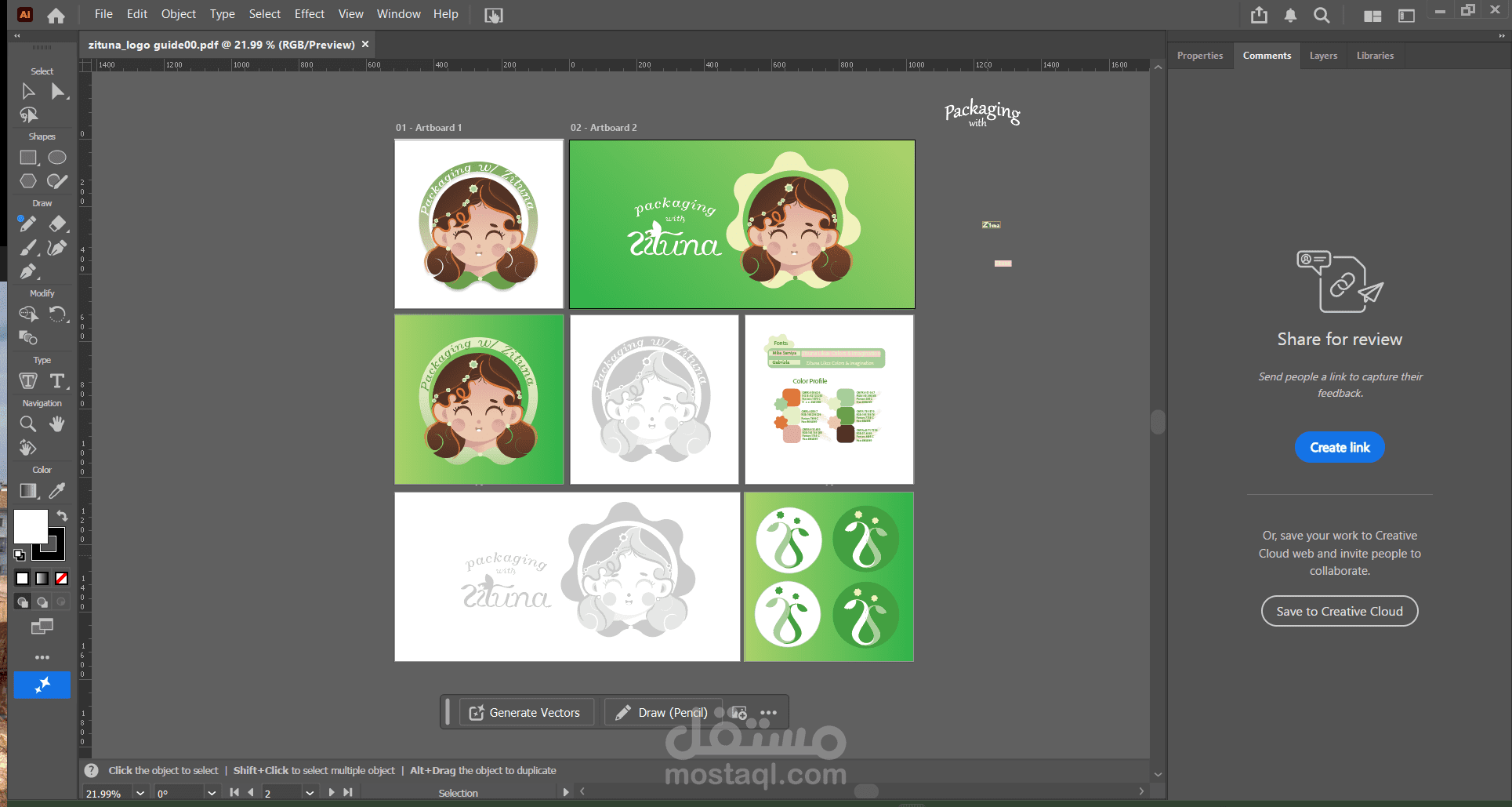Image resolution: width=1512 pixels, height=807 pixels.
Task: Set fill mode to Gradient
Action: click(42, 579)
